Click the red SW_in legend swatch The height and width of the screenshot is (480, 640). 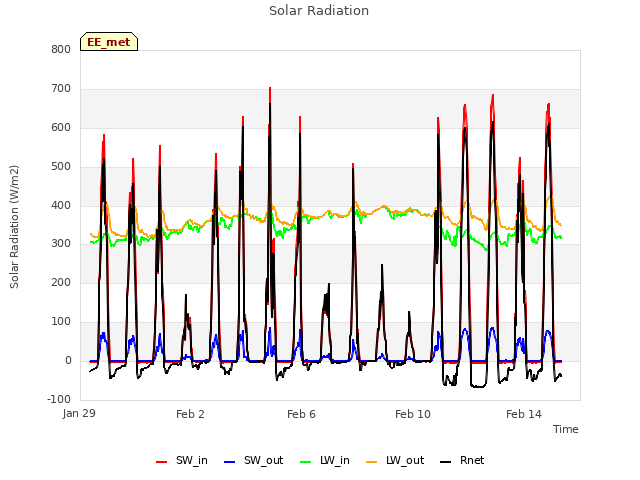(x=162, y=462)
